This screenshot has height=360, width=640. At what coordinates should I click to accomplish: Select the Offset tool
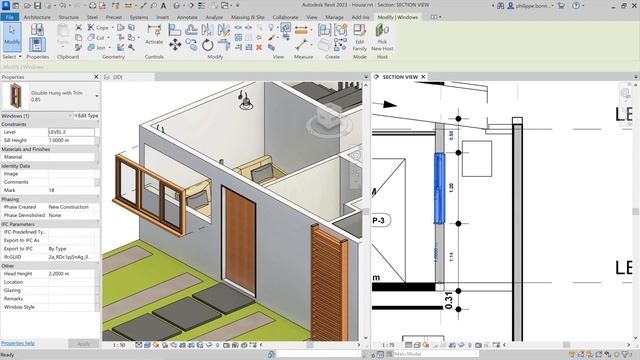click(x=191, y=30)
